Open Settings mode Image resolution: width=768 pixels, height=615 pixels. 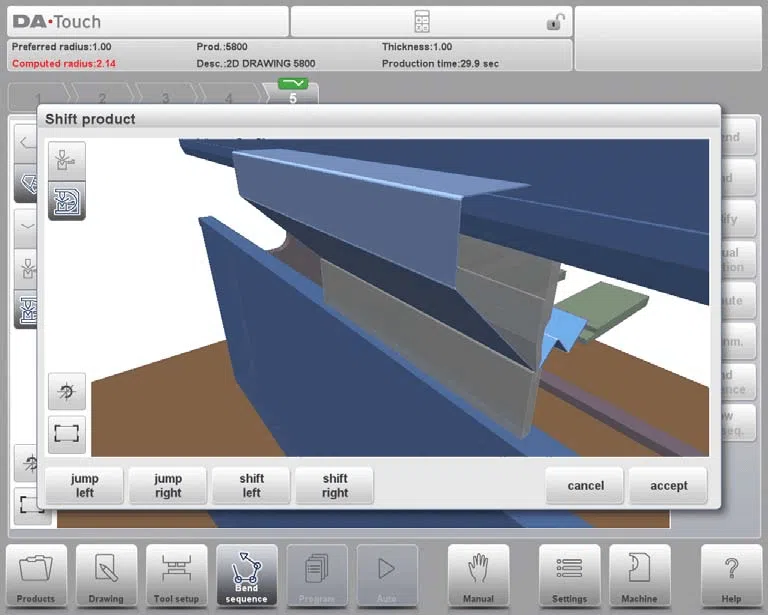(569, 576)
